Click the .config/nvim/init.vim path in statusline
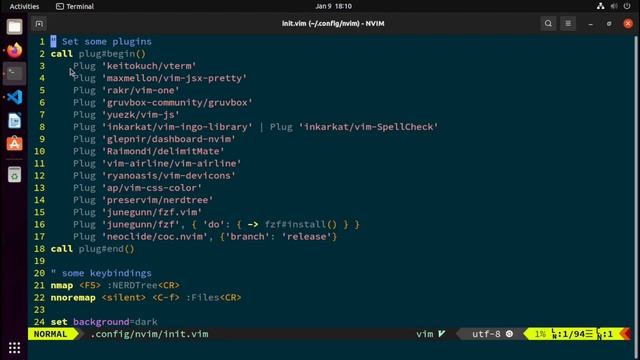The width and height of the screenshot is (640, 360). pos(149,334)
